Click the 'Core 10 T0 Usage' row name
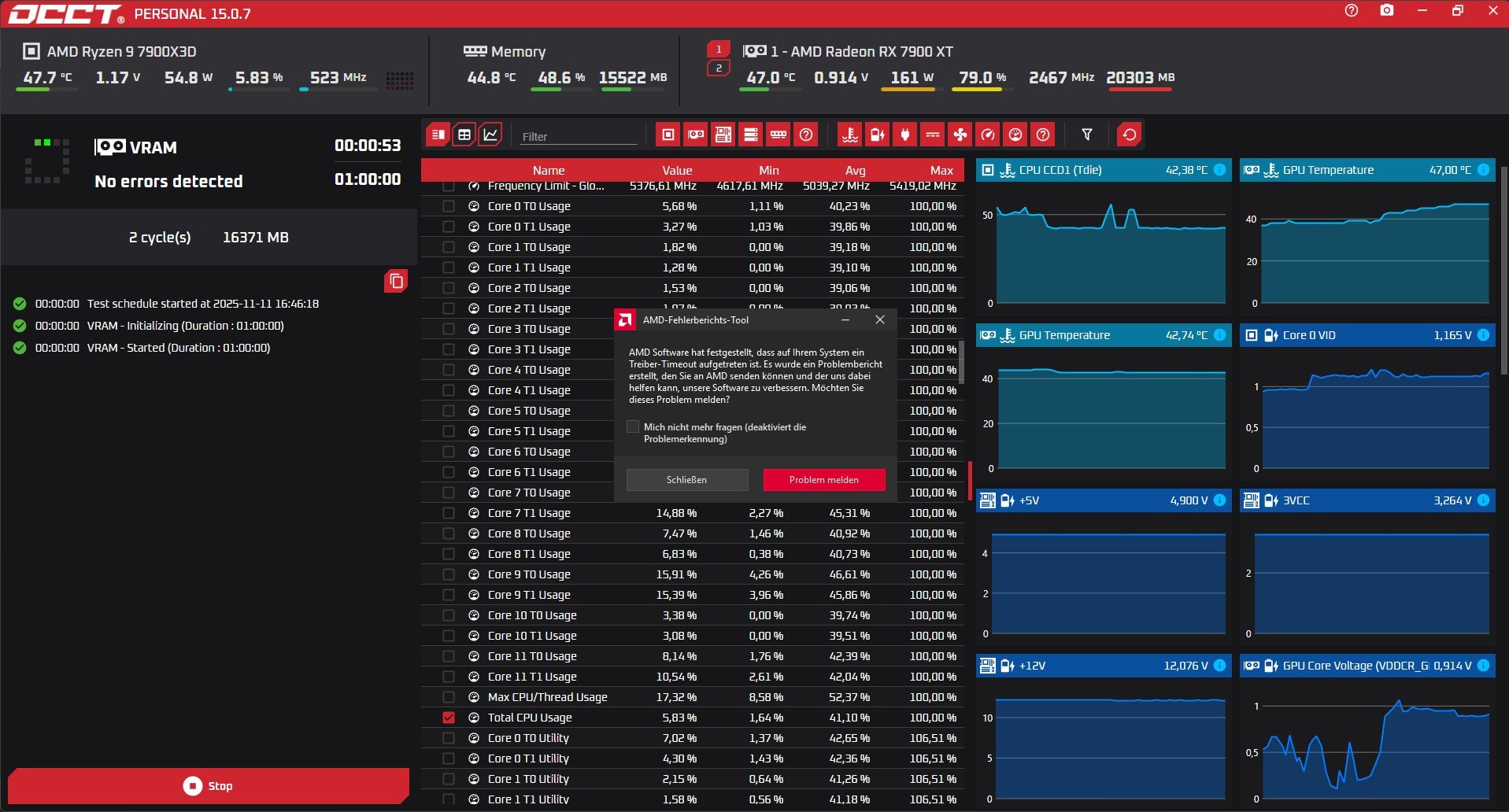 532,615
